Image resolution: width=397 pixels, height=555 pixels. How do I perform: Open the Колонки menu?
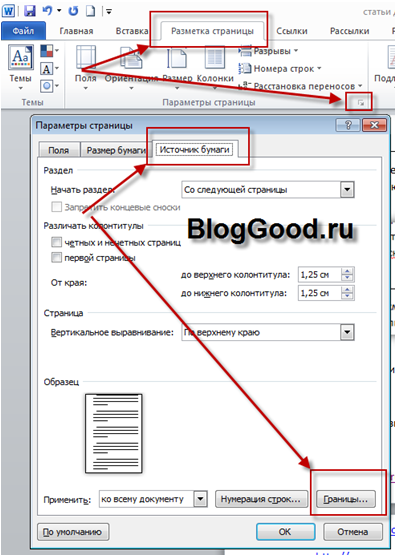[x=215, y=67]
